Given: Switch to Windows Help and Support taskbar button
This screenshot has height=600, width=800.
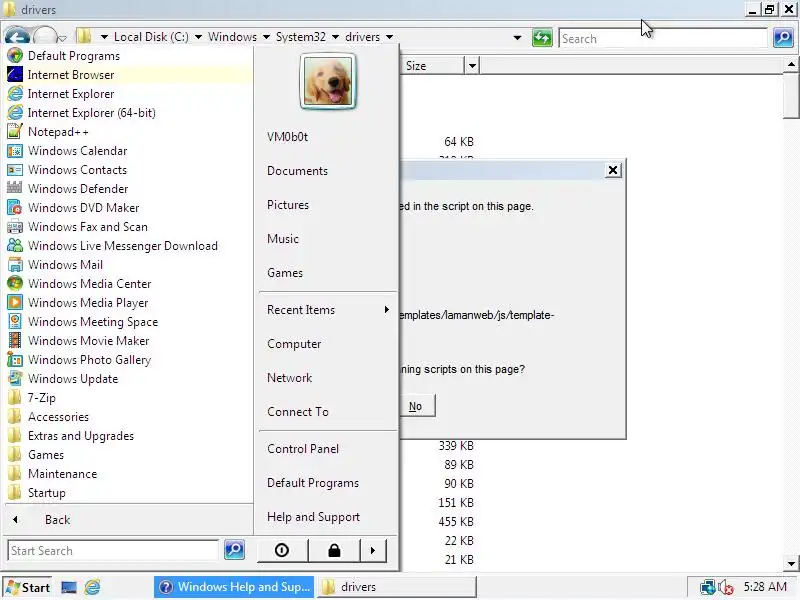Looking at the screenshot, I should coord(235,587).
